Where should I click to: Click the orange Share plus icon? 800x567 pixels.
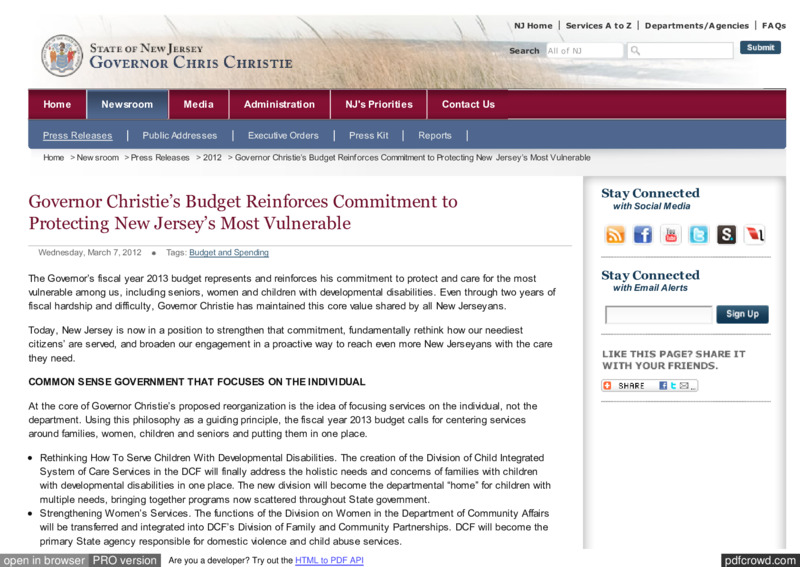tap(607, 386)
